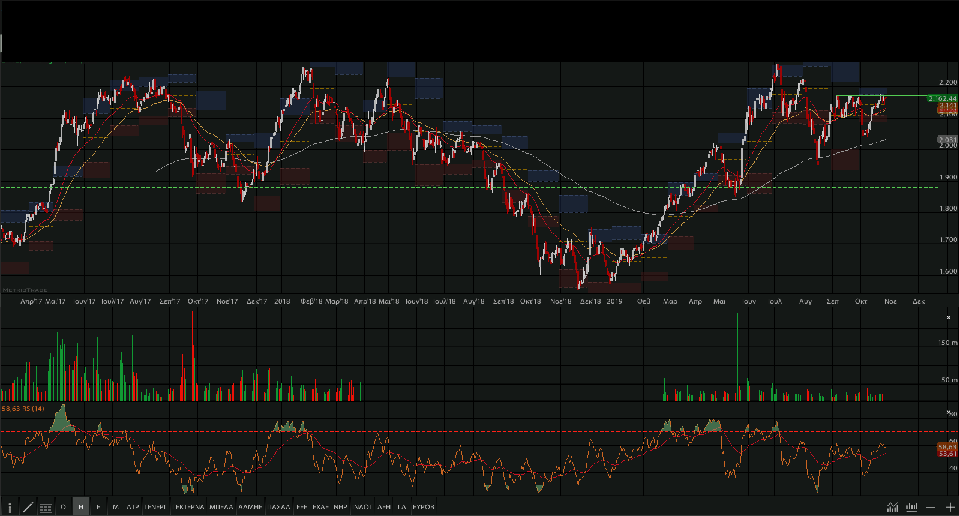The height and width of the screenshot is (516, 959).
Task: Click the TA button in bottom toolbar
Action: [402, 507]
